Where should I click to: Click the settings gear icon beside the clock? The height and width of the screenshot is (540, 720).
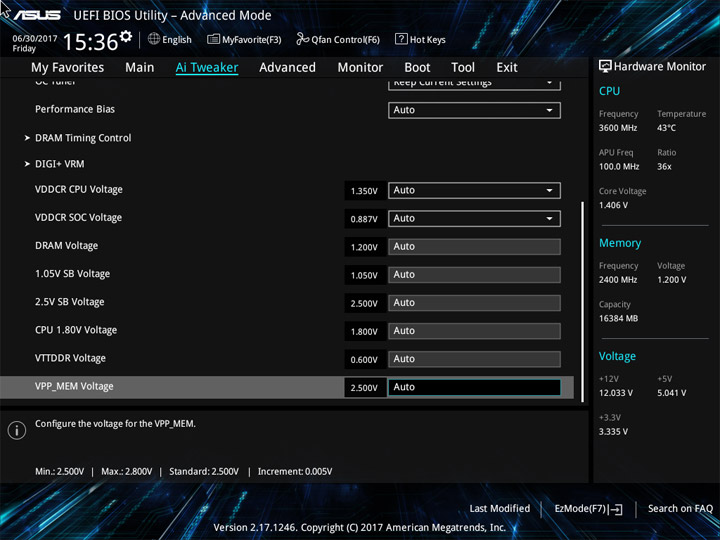coord(125,36)
